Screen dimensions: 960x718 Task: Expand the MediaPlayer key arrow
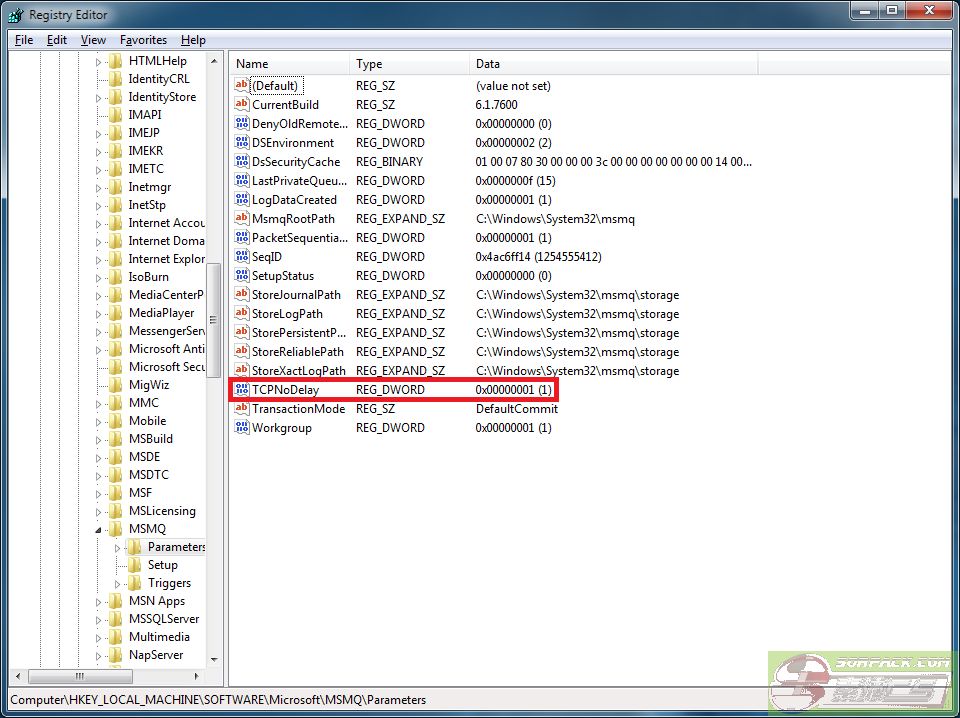pos(98,314)
